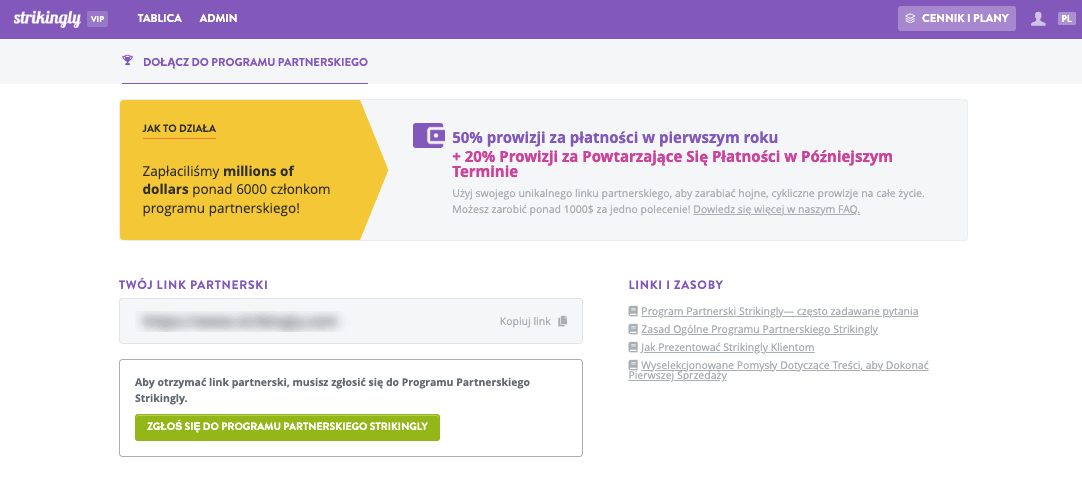The image size is (1082, 477).
Task: Click the trophy icon on the partner tab
Action: coord(127,61)
